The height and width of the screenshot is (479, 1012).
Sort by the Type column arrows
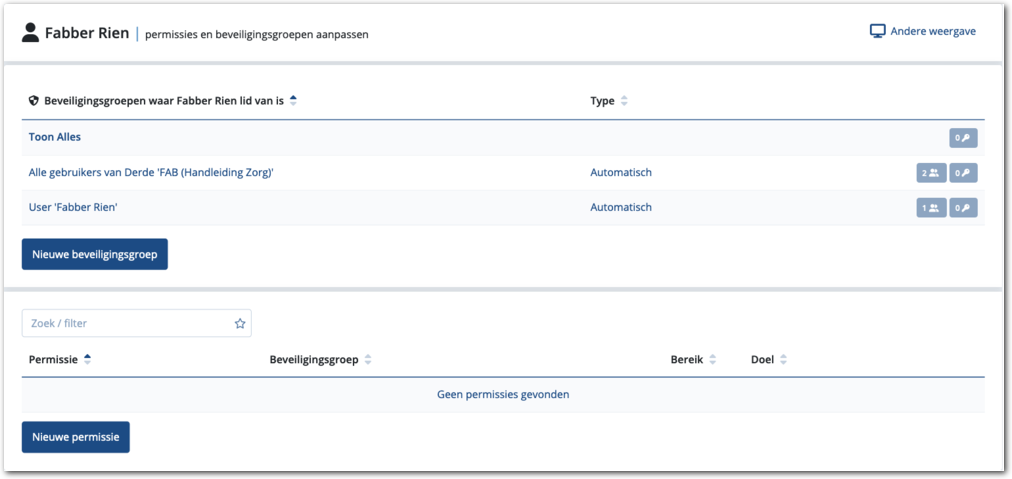pyautogui.click(x=624, y=101)
